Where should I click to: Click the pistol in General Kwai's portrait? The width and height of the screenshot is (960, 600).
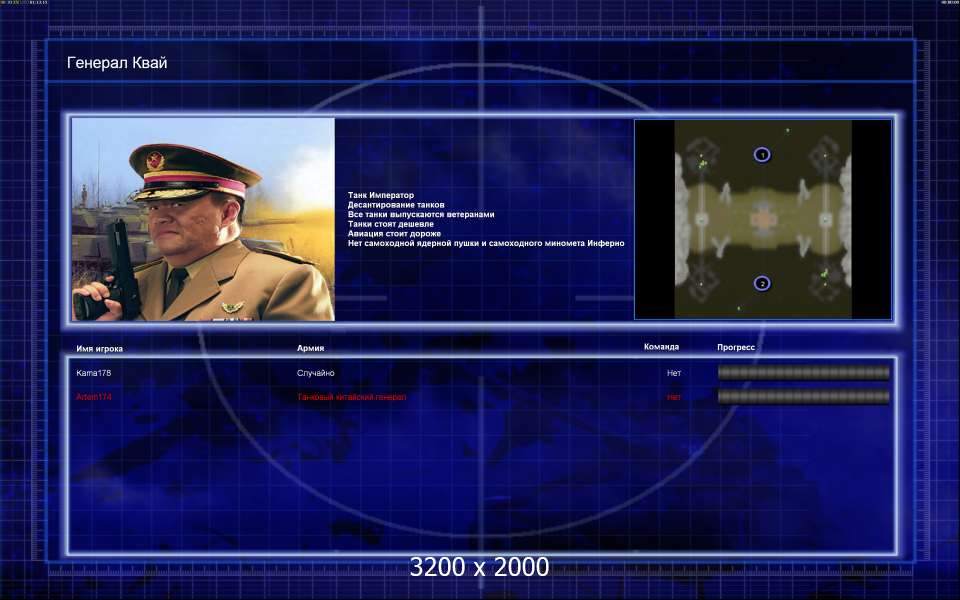pyautogui.click(x=122, y=268)
